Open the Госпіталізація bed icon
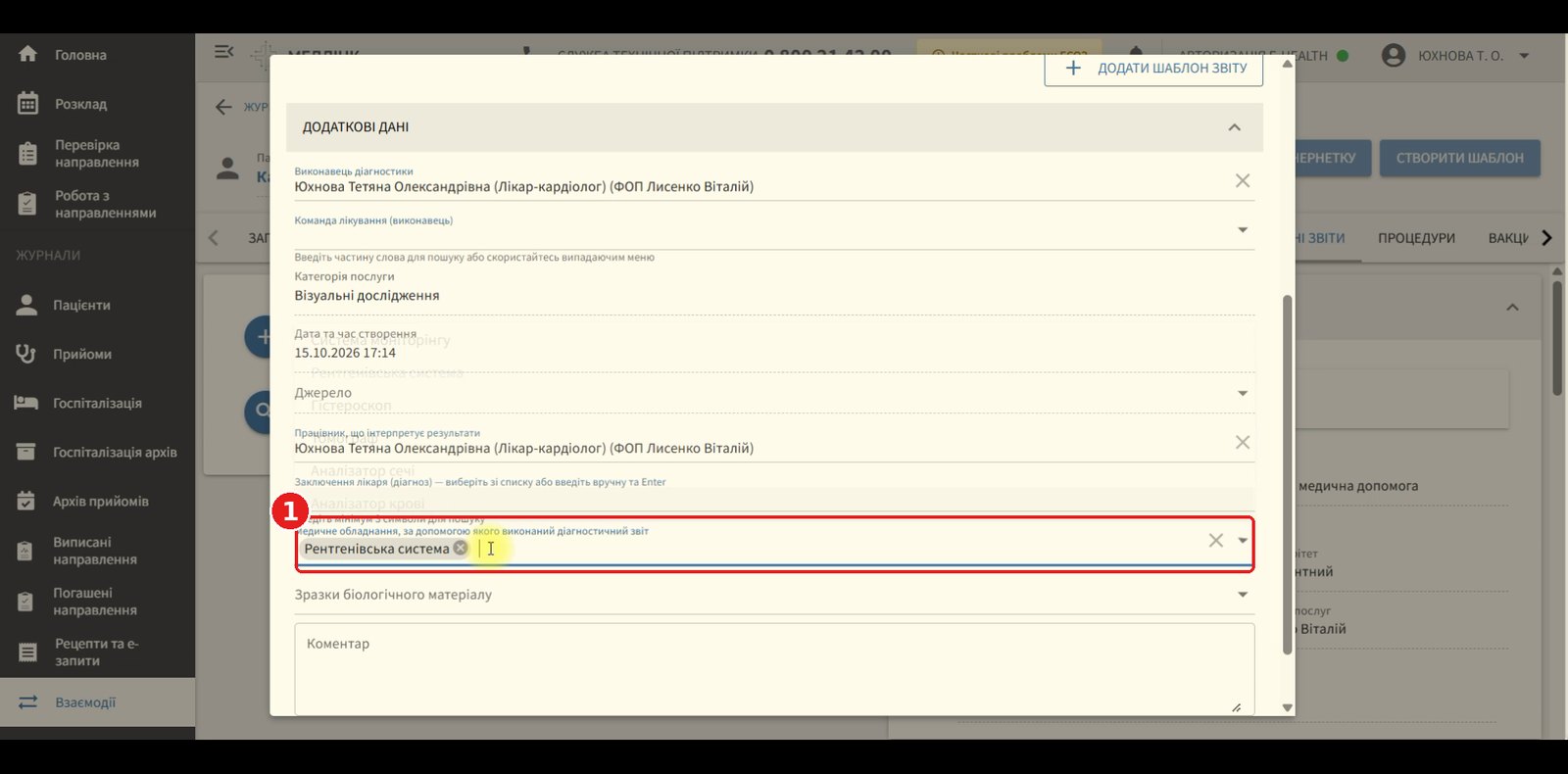1568x774 pixels. (x=26, y=403)
